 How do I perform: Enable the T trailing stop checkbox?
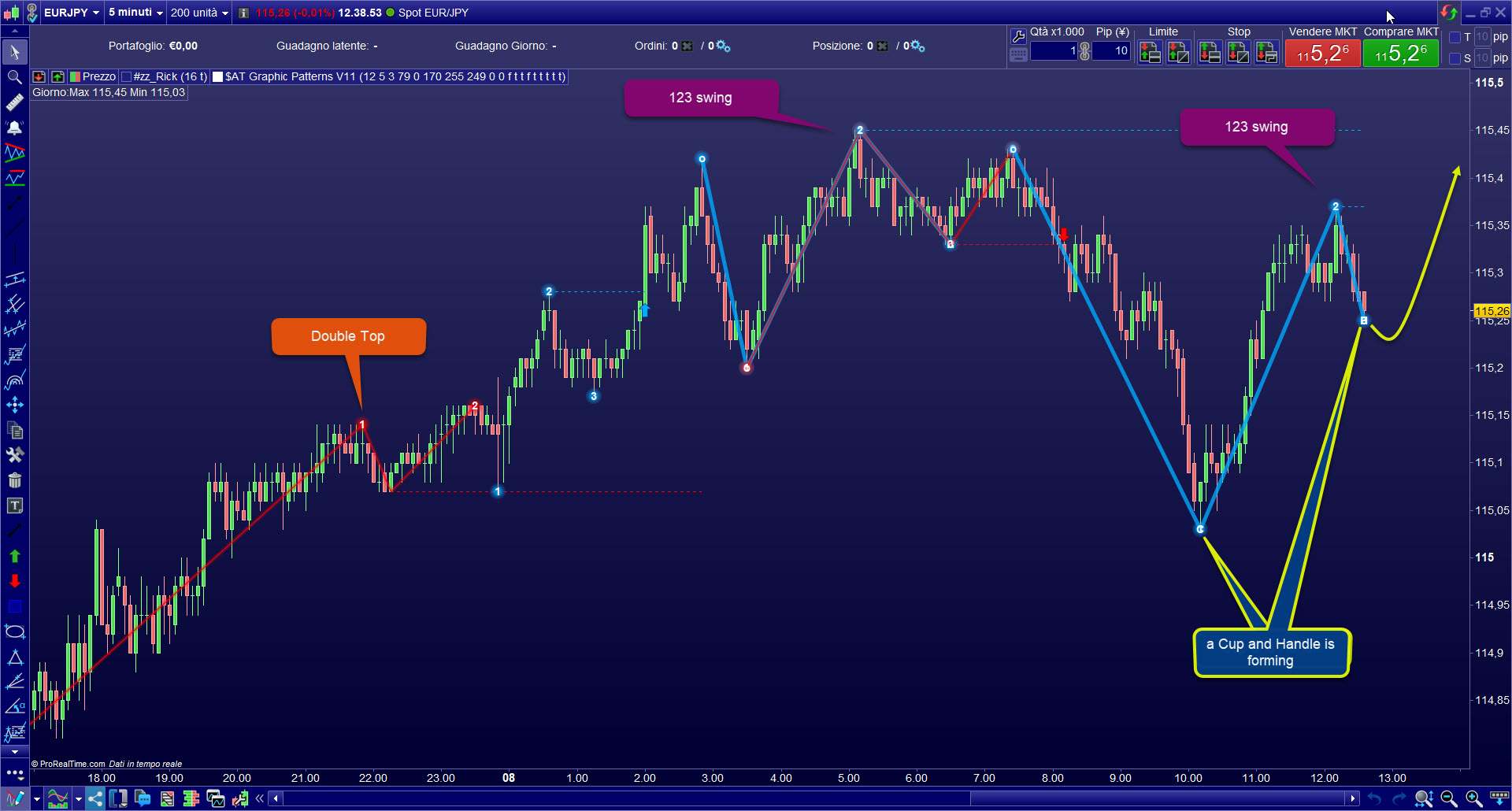pos(1455,37)
